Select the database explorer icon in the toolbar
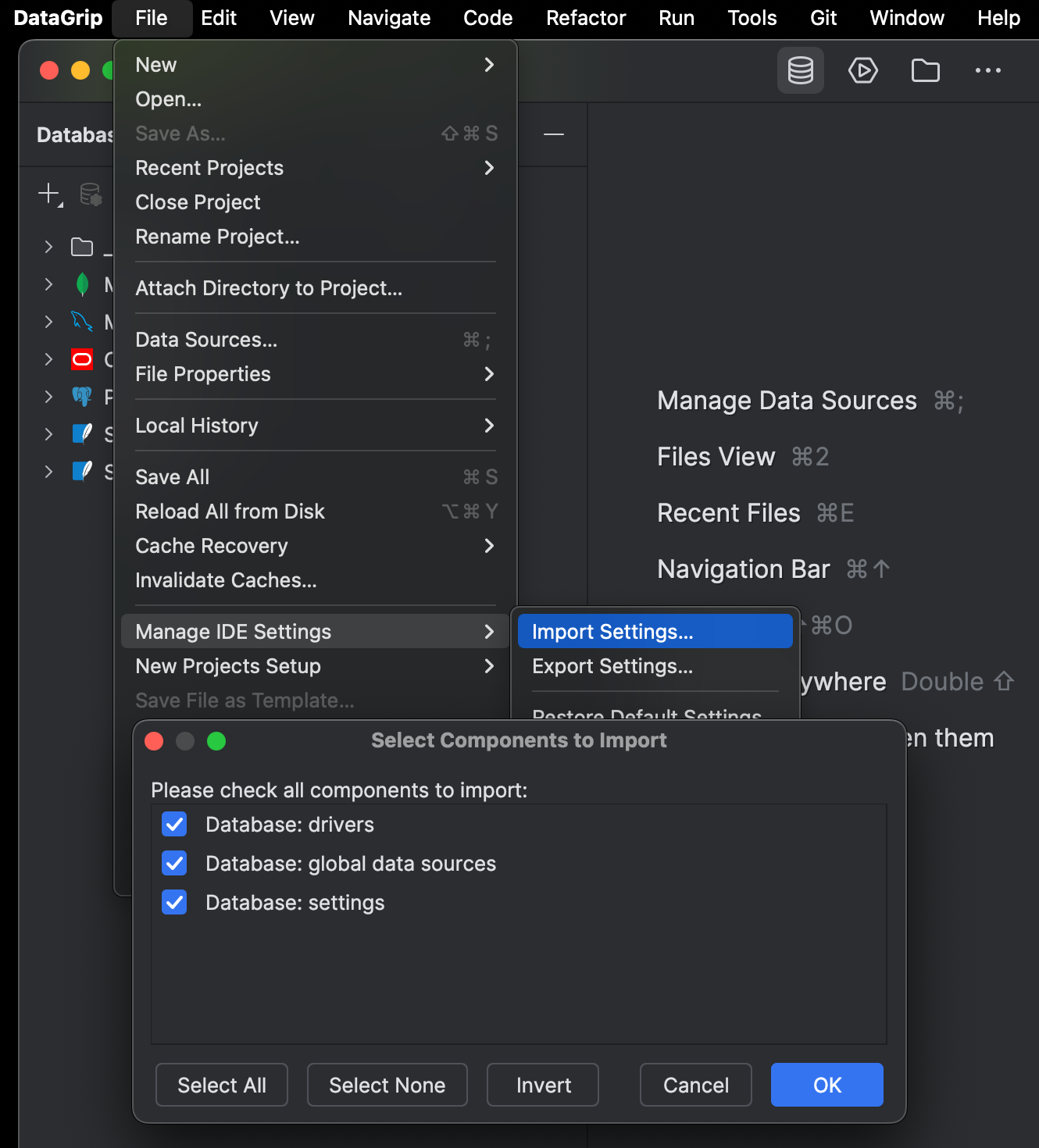Viewport: 1039px width, 1148px height. pyautogui.click(x=800, y=70)
